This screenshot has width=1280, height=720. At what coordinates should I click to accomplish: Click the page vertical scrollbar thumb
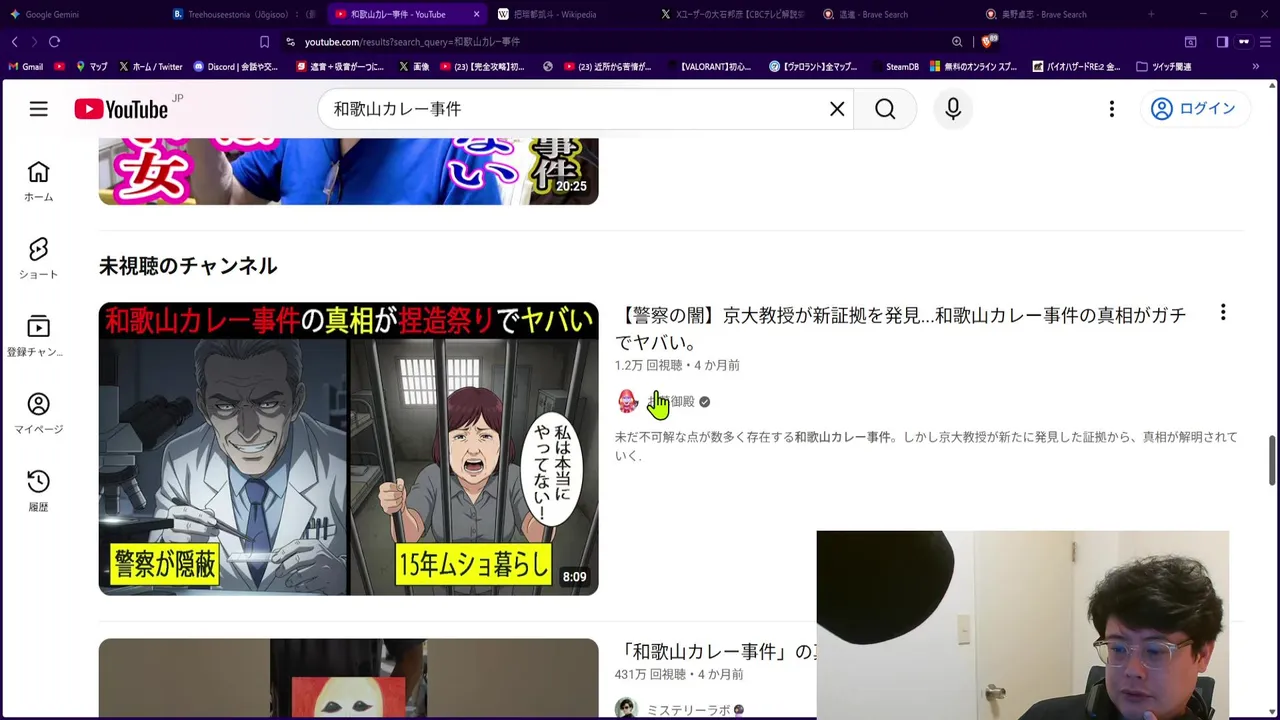pyautogui.click(x=1273, y=459)
